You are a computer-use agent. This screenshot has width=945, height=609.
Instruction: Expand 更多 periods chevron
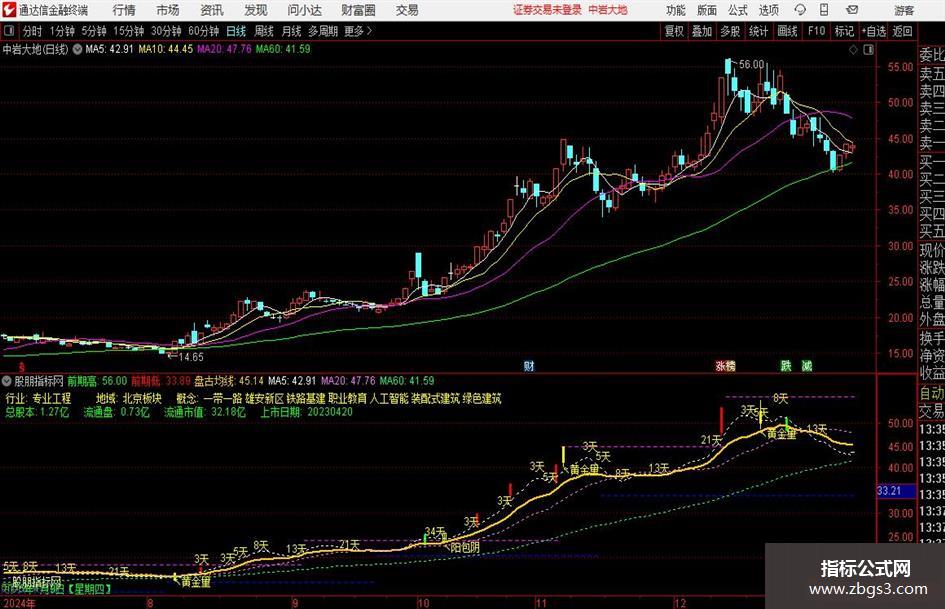tap(359, 31)
